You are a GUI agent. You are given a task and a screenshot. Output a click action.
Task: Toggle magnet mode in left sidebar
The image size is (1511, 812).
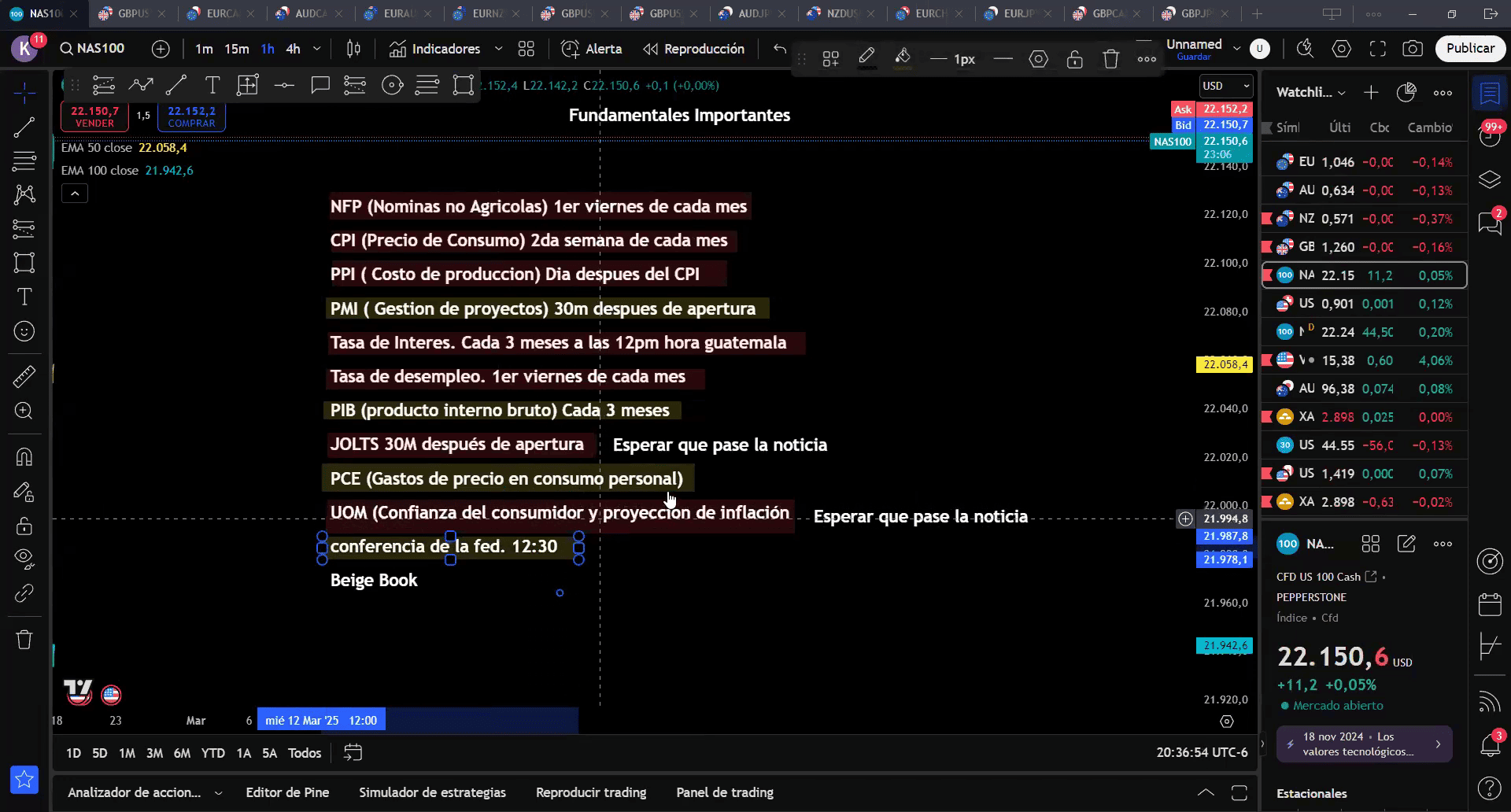click(24, 456)
